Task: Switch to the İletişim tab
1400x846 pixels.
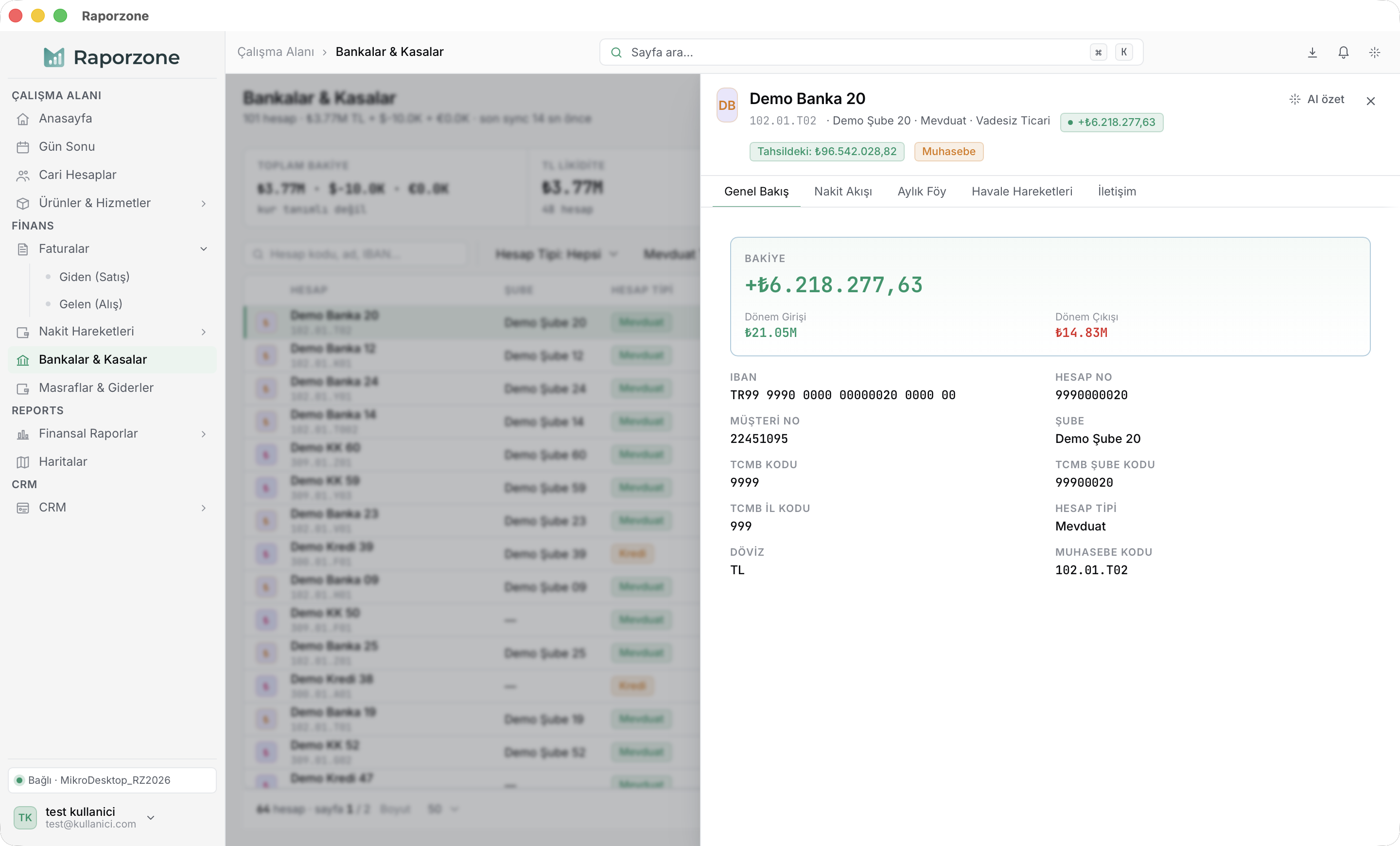Action: (1117, 192)
